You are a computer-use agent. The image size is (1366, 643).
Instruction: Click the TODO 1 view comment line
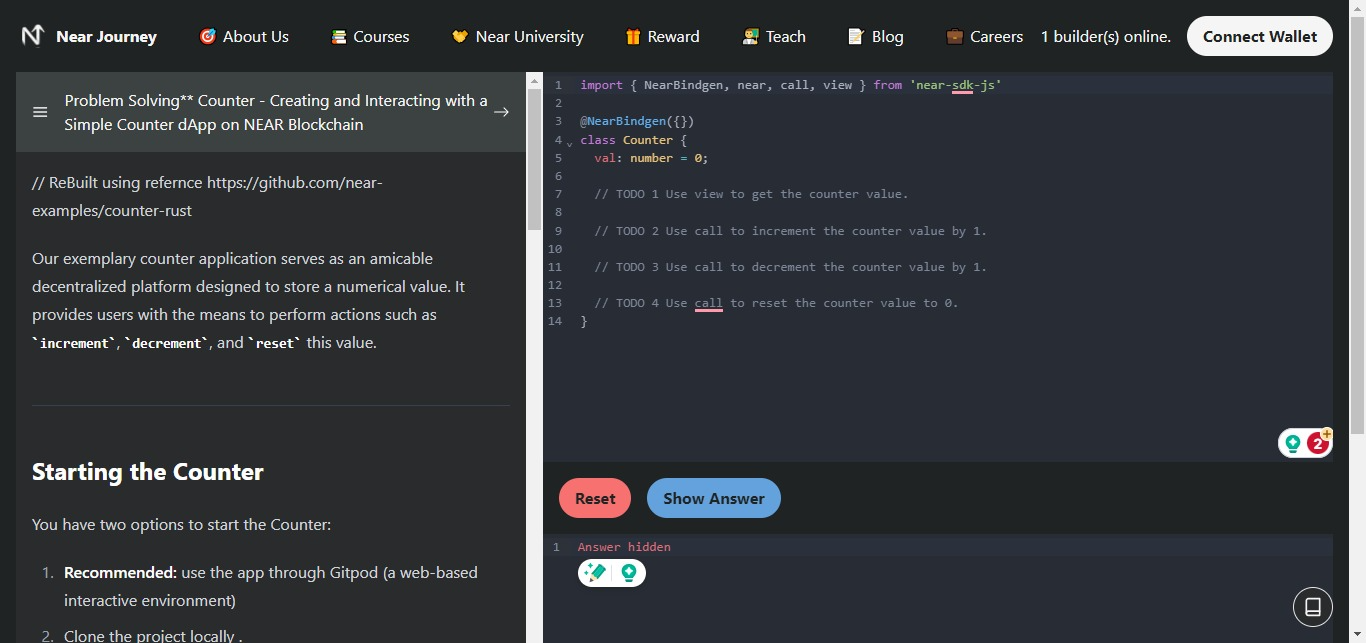751,194
